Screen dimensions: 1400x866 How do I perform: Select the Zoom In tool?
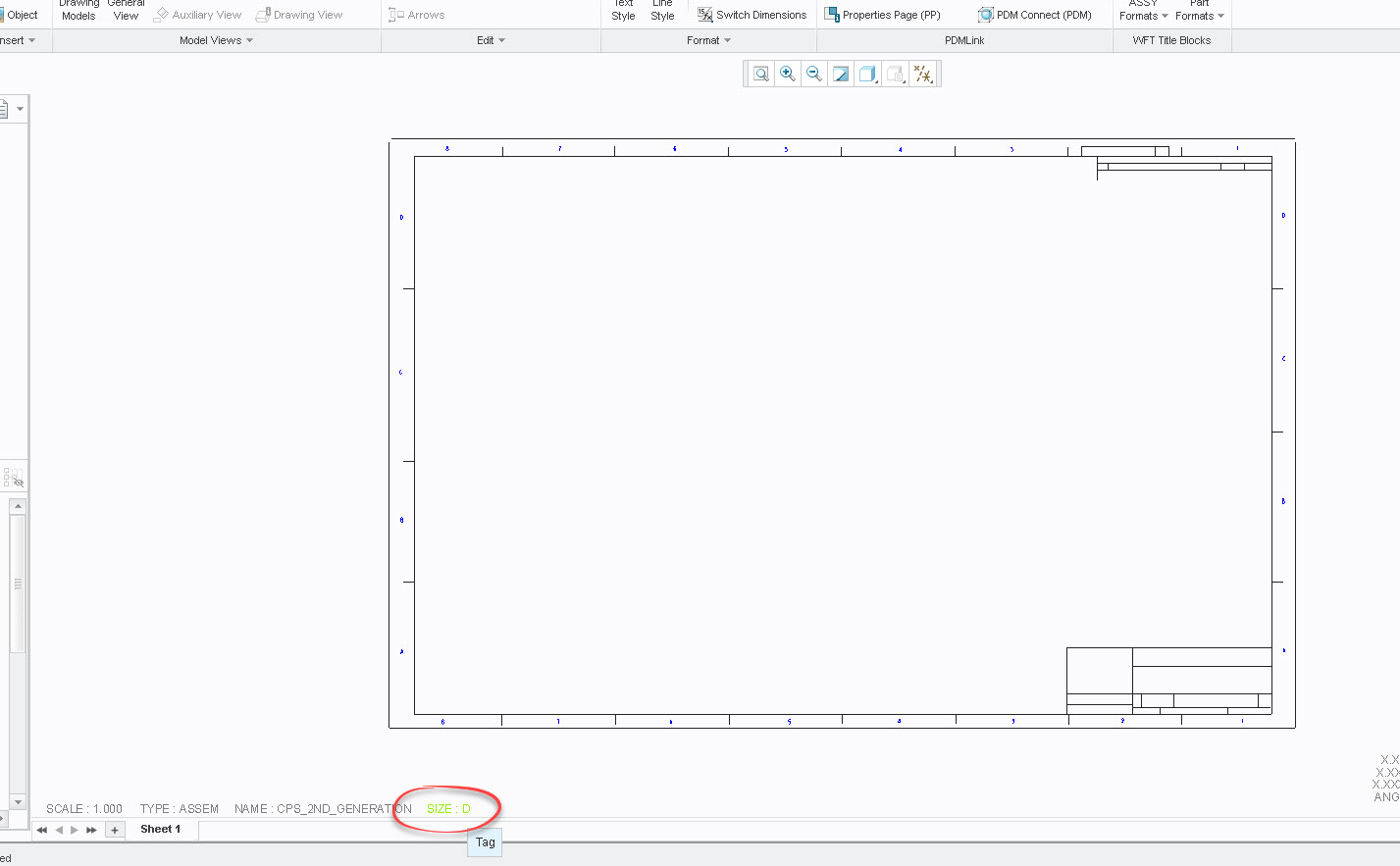787,74
